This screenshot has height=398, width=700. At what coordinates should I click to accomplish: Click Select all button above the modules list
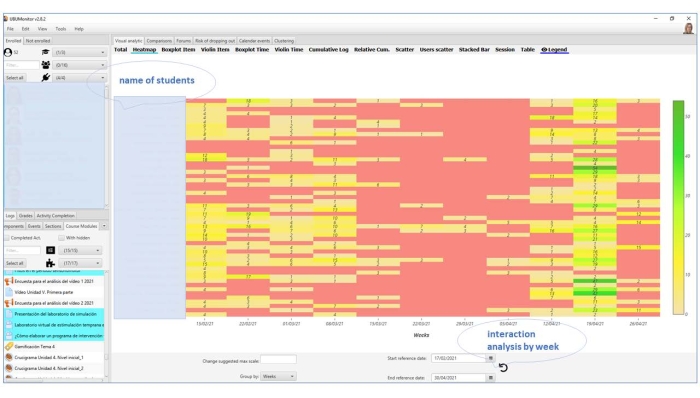point(15,263)
